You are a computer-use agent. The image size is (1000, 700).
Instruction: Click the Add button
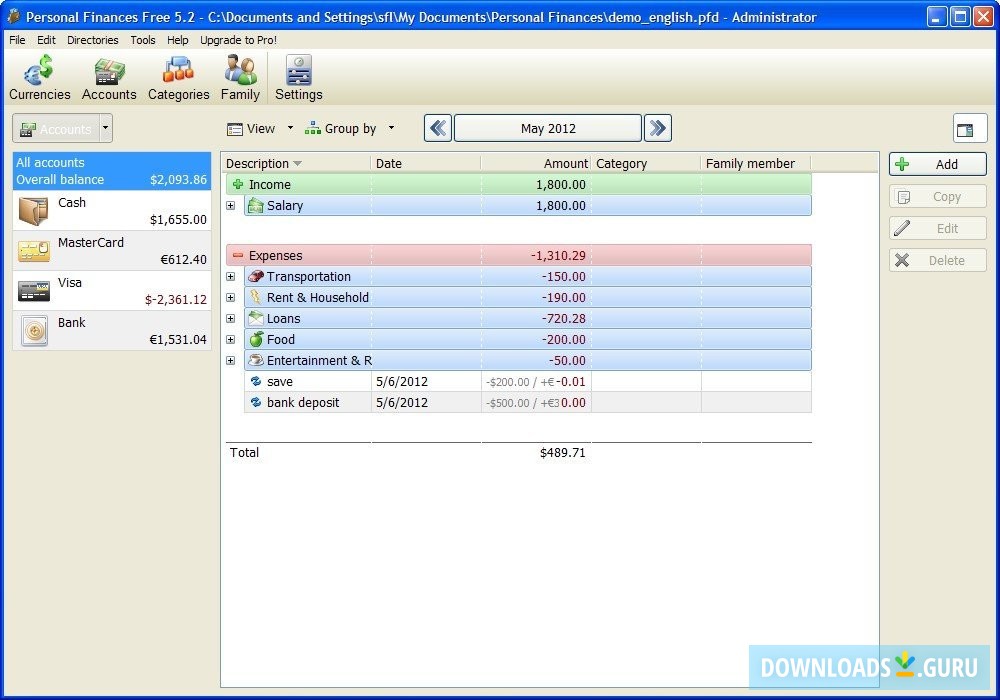937,165
